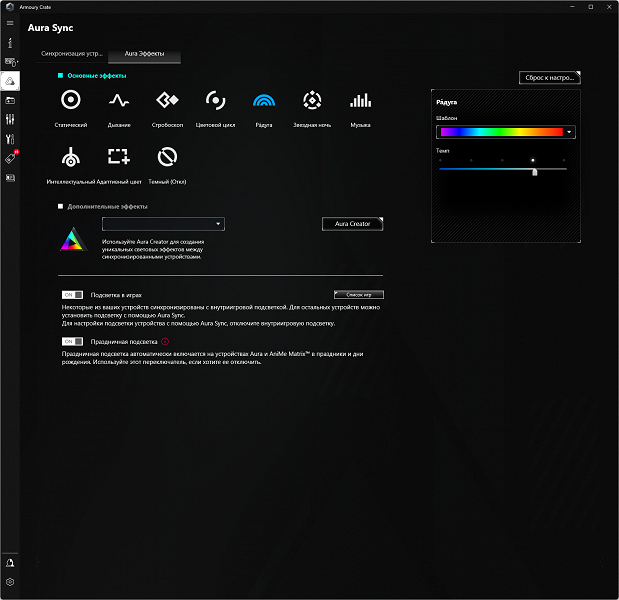Select the Интеллектуальный smart effect icon
The width and height of the screenshot is (619, 600).
click(71, 157)
